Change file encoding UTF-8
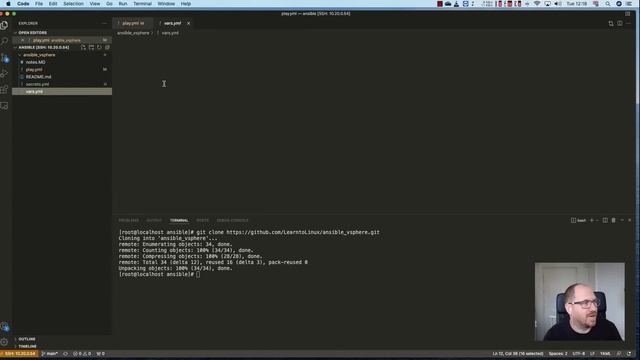Image resolution: width=640 pixels, height=360 pixels. (578, 354)
